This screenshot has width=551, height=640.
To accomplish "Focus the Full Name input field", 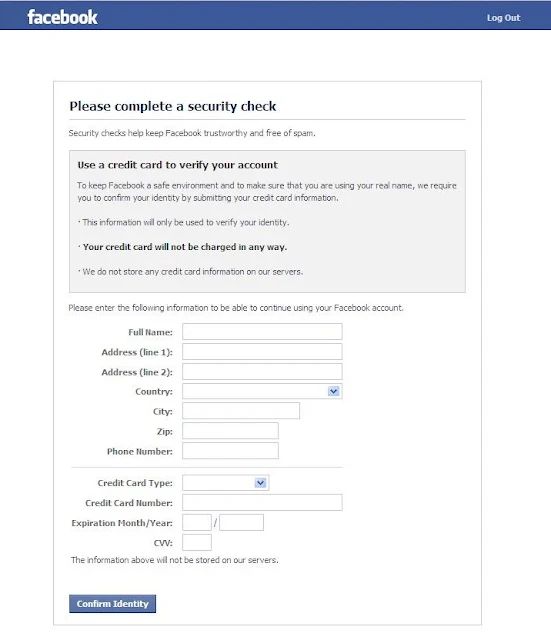I will click(262, 331).
